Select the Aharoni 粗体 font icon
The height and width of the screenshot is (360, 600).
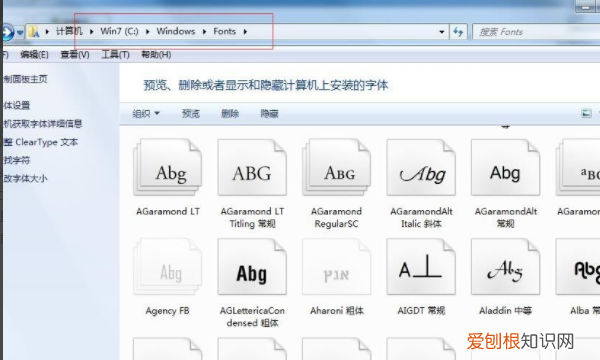pyautogui.click(x=336, y=267)
